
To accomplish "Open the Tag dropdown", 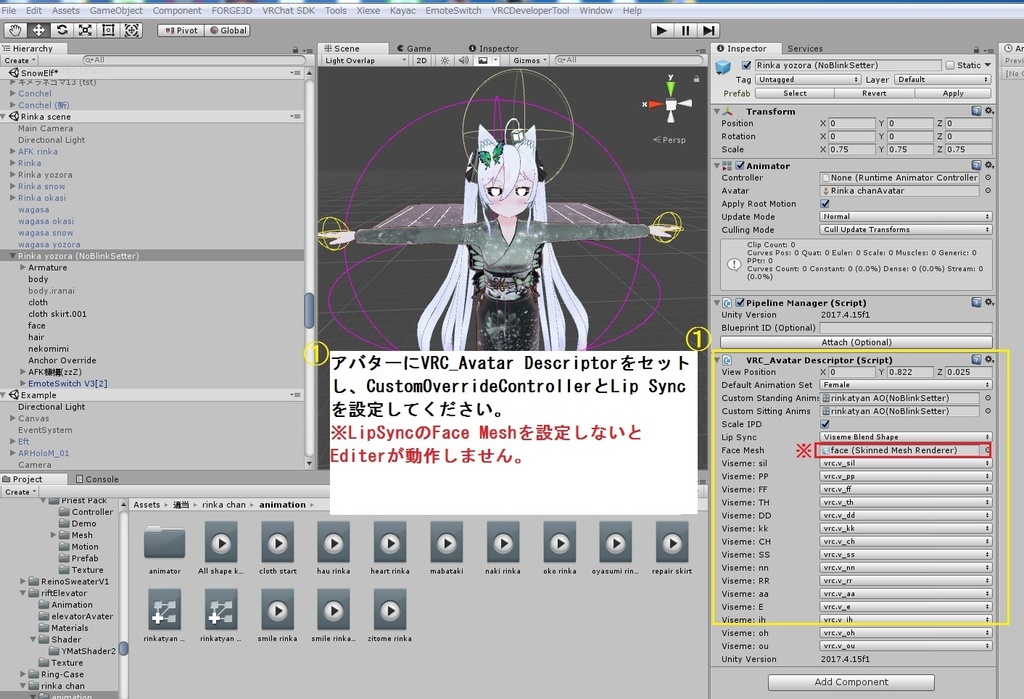I will 808,80.
